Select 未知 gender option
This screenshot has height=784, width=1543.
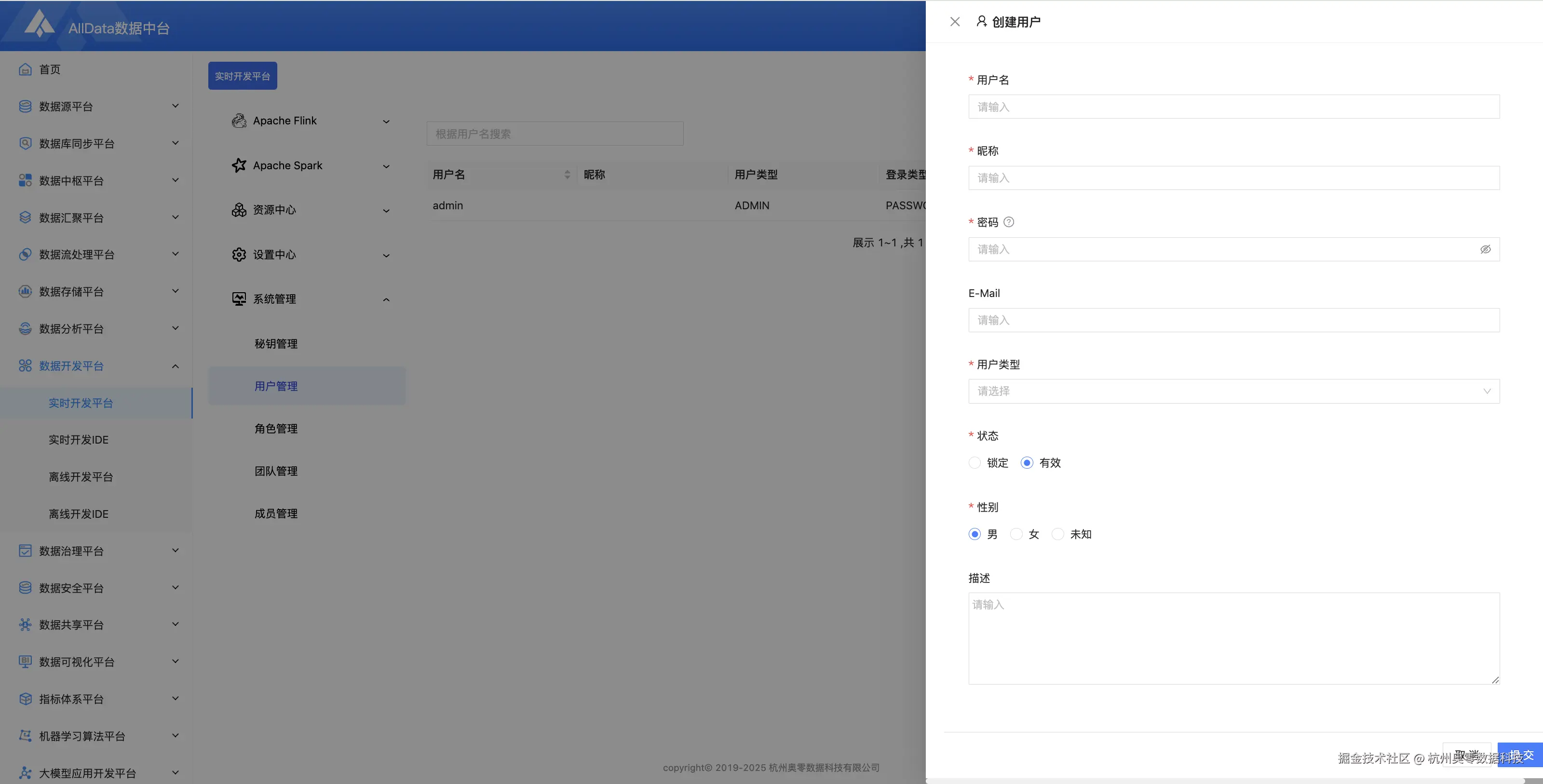[x=1058, y=534]
